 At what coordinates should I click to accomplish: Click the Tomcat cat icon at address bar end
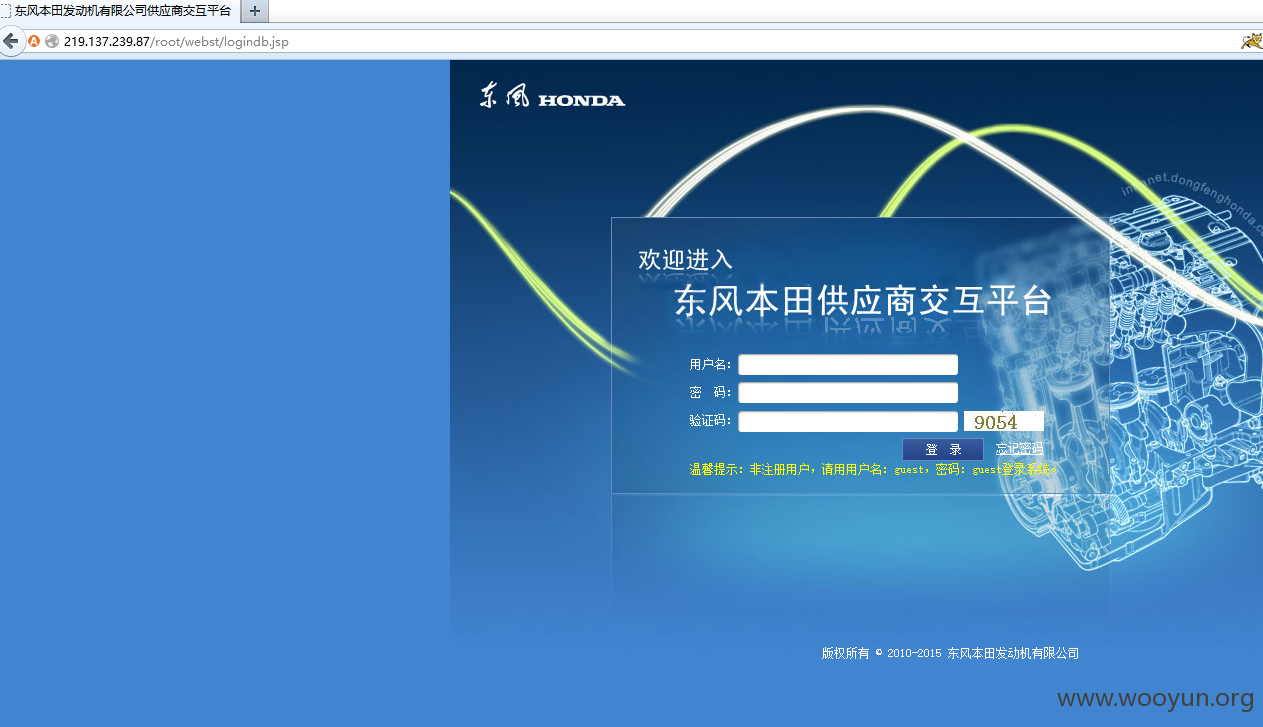coord(1250,41)
